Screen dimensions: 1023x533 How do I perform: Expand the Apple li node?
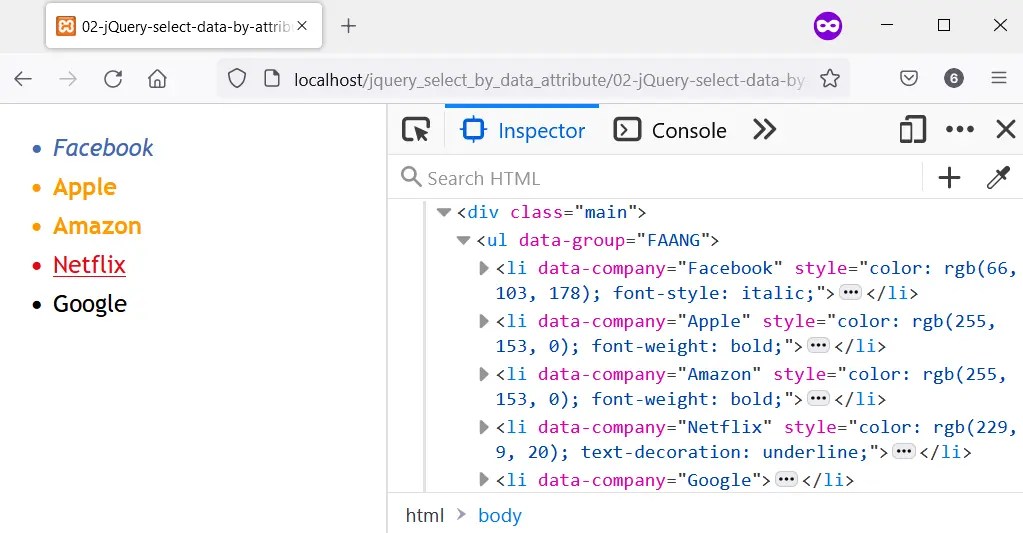[x=483, y=321]
